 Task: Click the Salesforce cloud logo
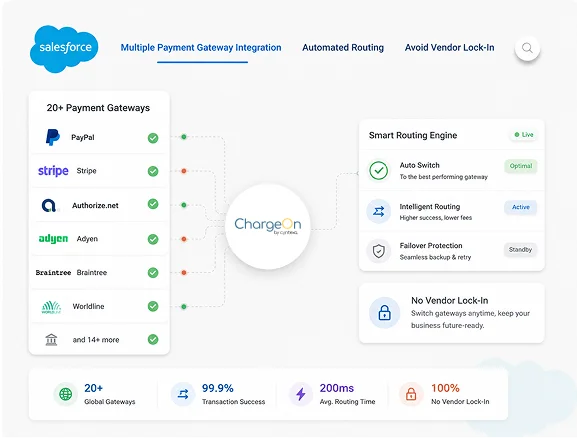[64, 49]
